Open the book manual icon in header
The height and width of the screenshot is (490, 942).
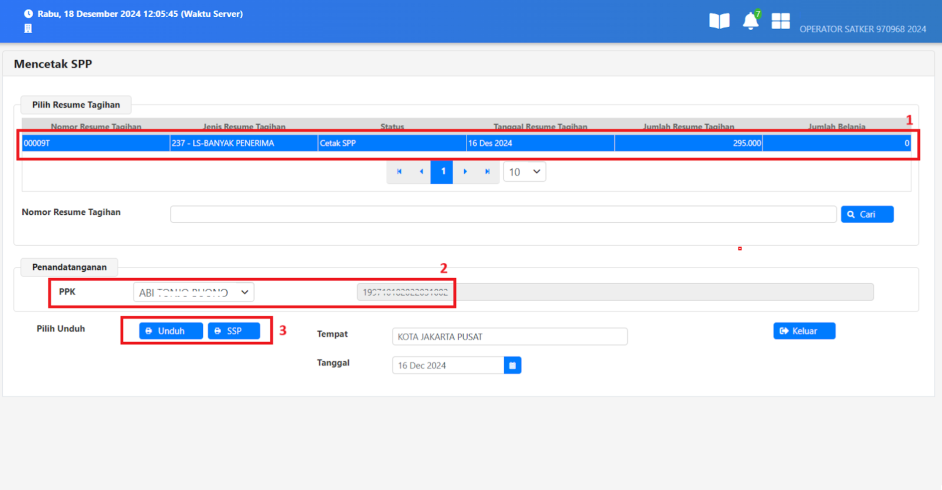coord(719,21)
